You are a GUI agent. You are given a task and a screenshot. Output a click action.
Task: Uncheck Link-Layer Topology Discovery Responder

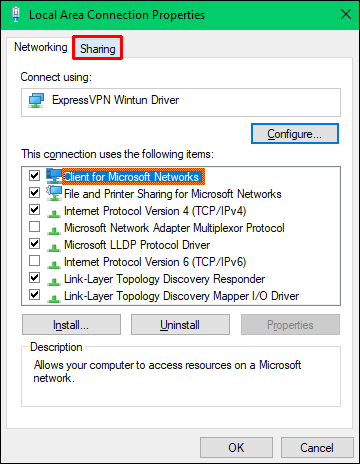coord(35,277)
